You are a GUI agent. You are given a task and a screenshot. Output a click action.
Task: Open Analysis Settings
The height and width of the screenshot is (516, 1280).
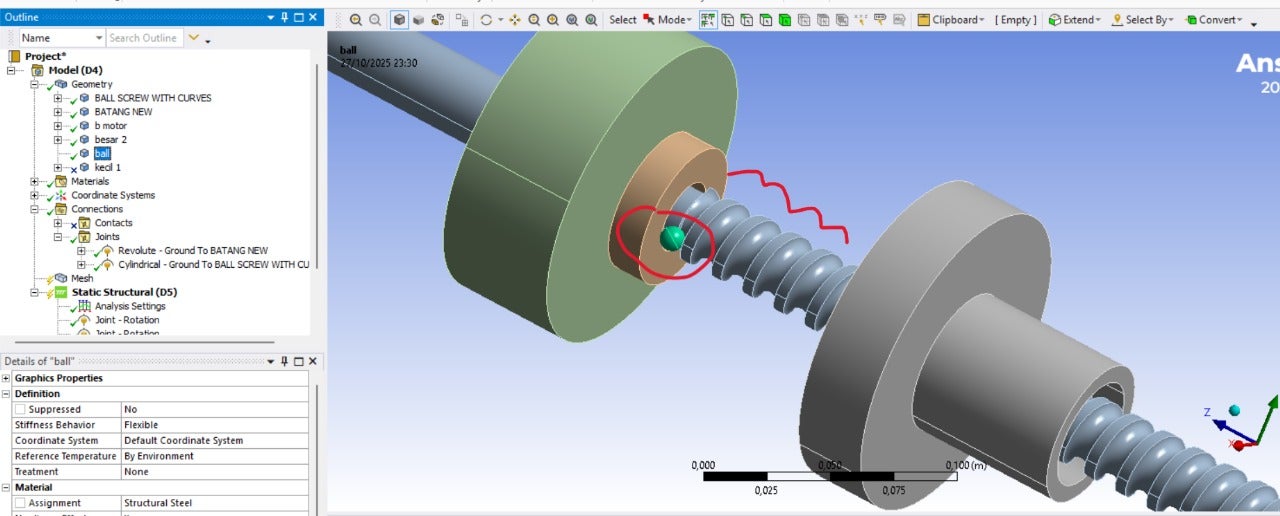coord(130,306)
